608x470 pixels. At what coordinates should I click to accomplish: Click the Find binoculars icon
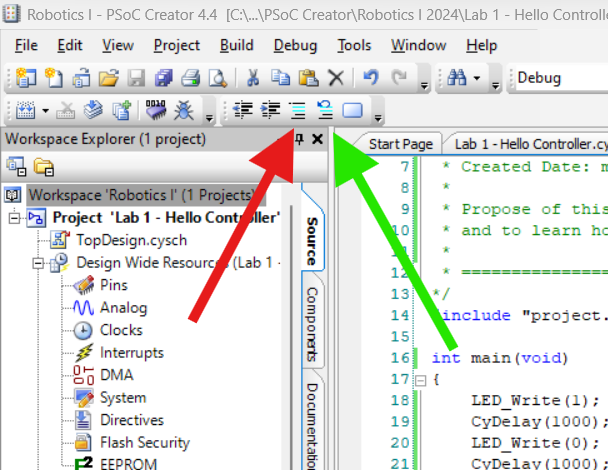tap(457, 78)
